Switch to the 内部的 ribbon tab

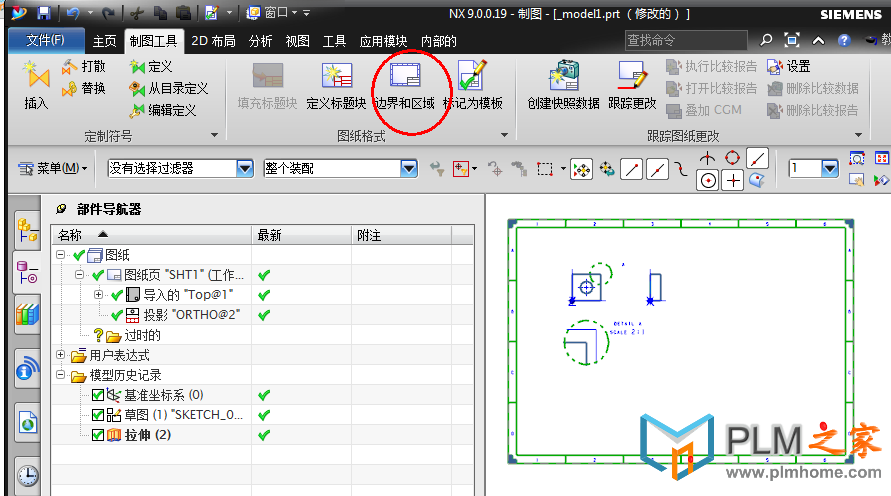point(439,41)
